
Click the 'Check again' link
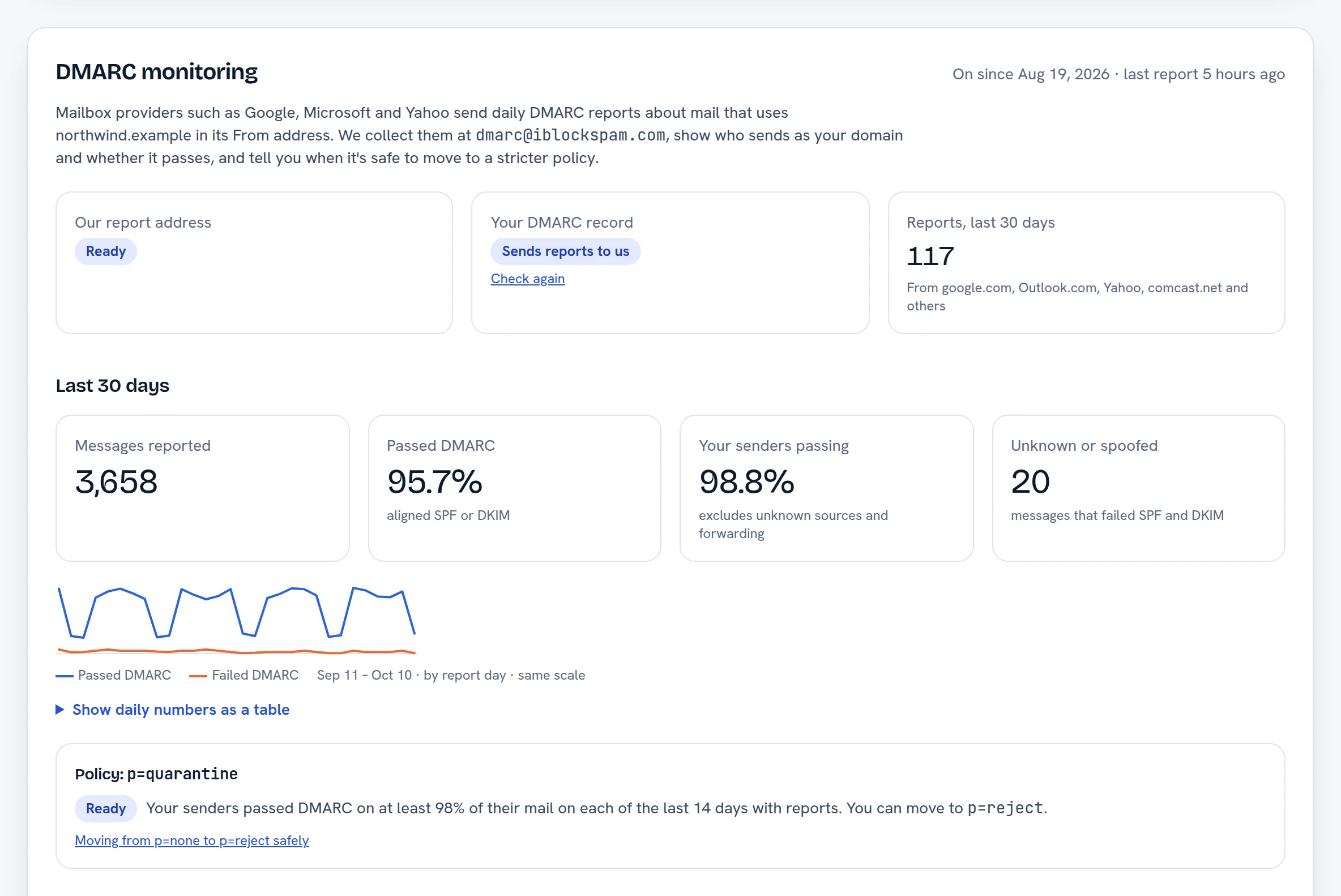(527, 279)
